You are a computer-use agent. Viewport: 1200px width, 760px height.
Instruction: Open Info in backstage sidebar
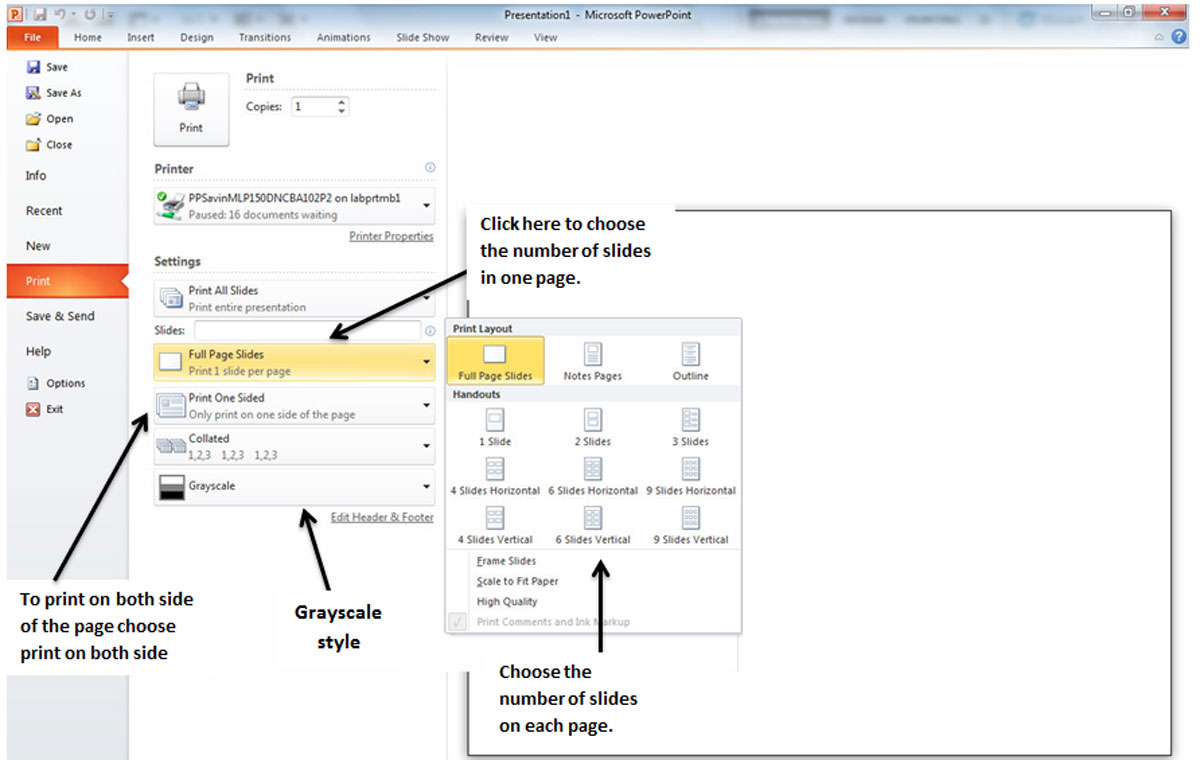(x=36, y=175)
